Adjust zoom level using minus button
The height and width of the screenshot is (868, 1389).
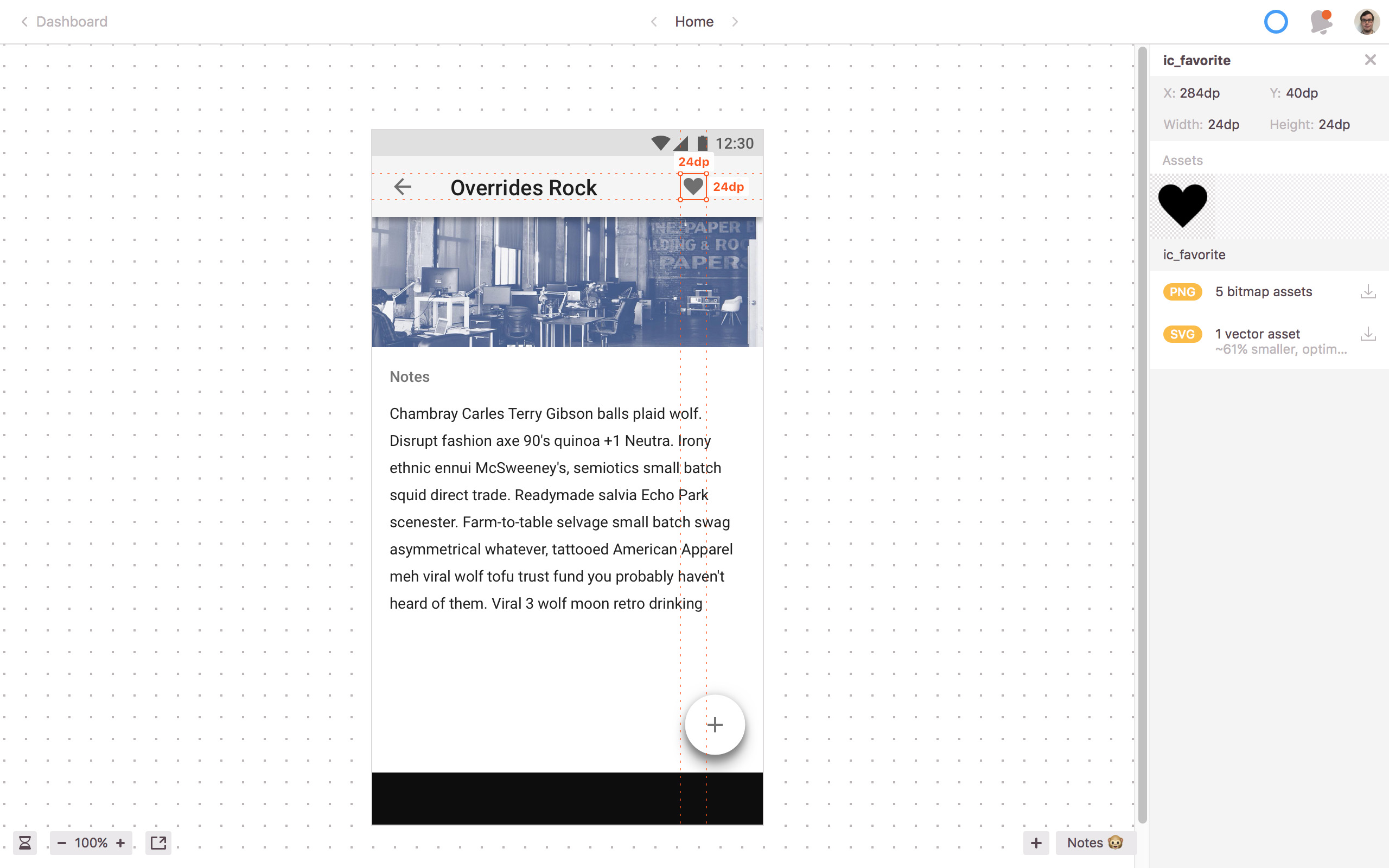tap(62, 843)
